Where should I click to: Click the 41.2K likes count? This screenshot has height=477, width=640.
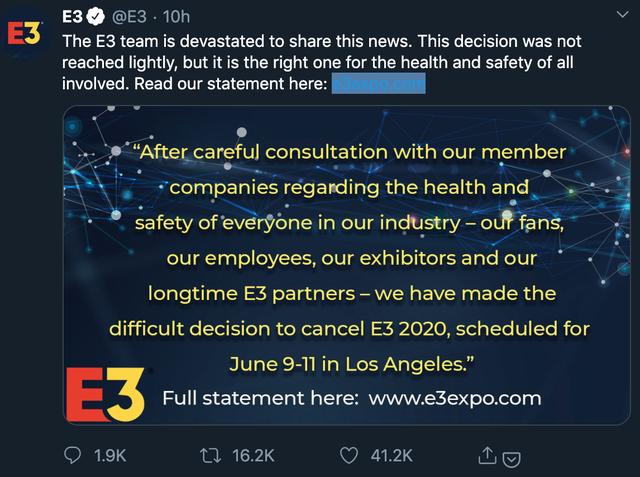point(391,455)
